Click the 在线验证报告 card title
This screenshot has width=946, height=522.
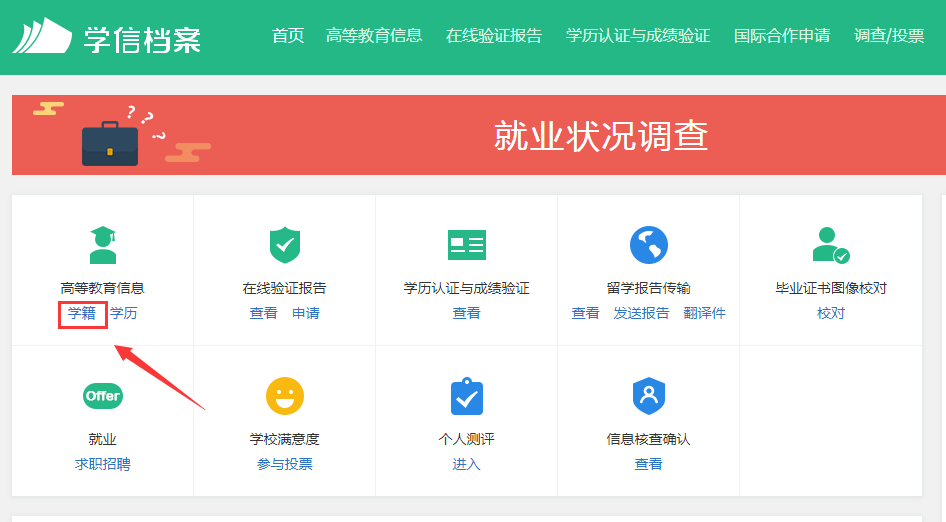pos(285,288)
